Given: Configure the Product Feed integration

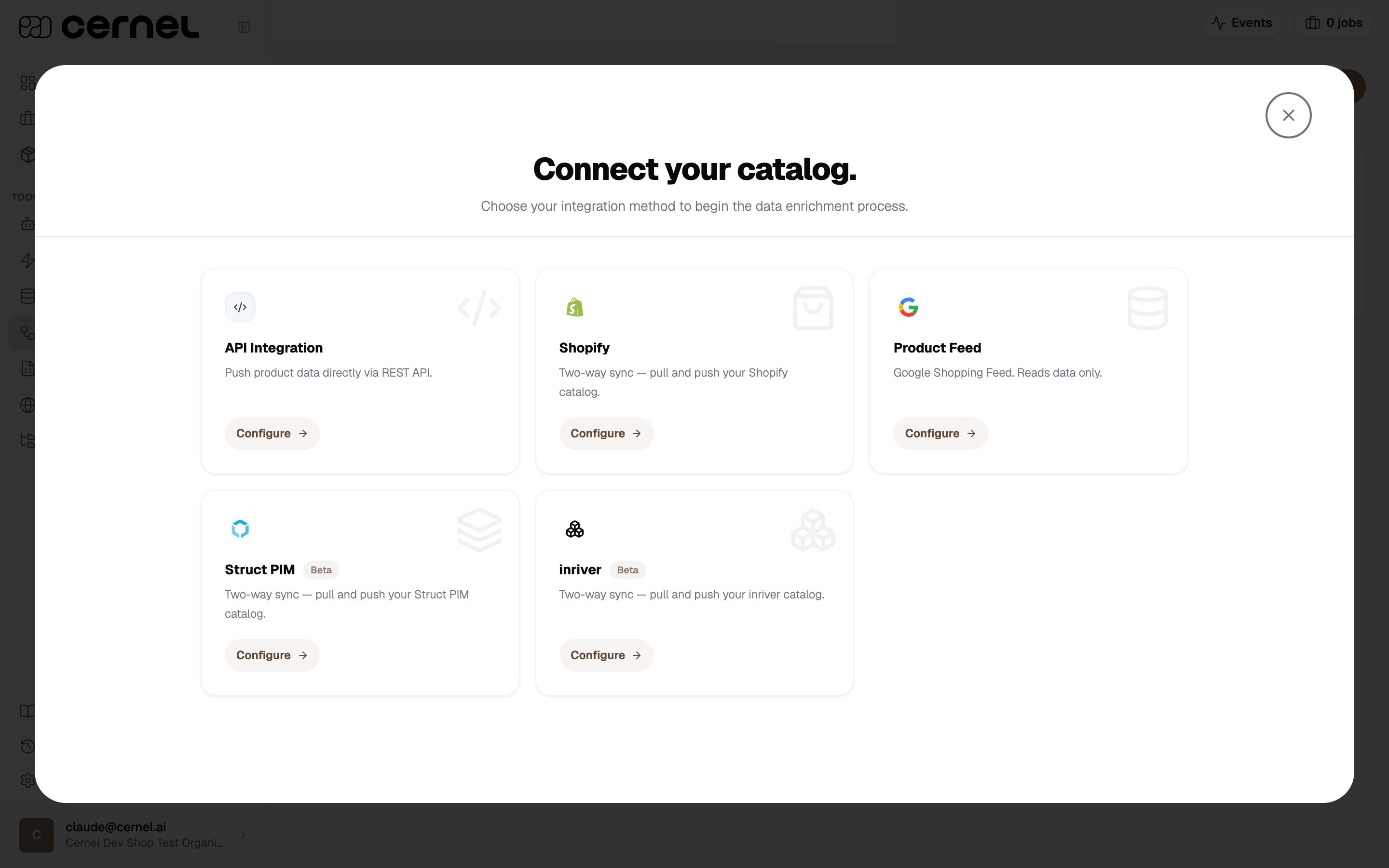Looking at the screenshot, I should [940, 434].
